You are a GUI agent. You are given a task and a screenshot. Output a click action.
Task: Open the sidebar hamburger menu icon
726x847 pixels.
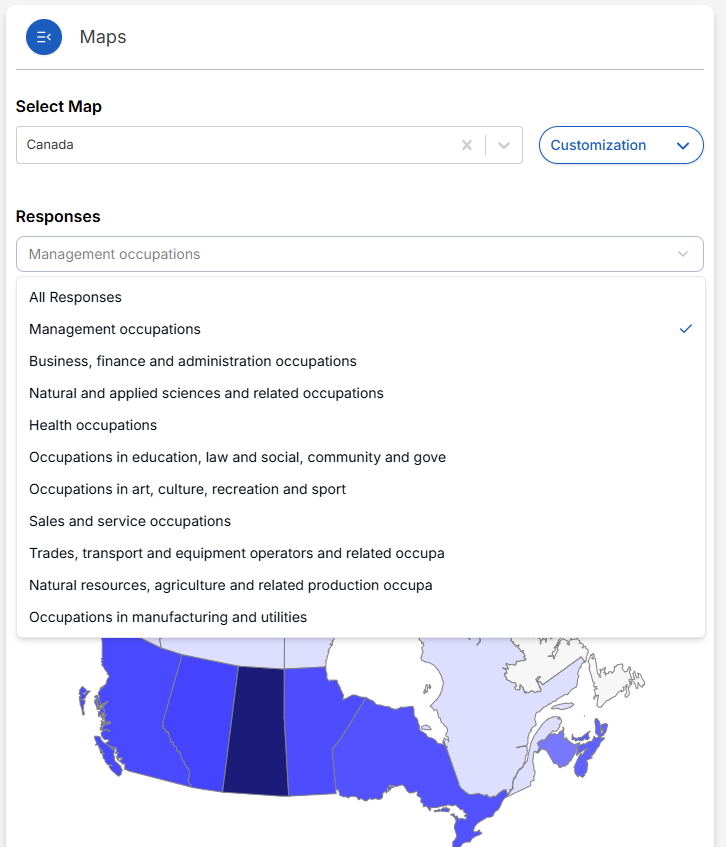pos(43,36)
